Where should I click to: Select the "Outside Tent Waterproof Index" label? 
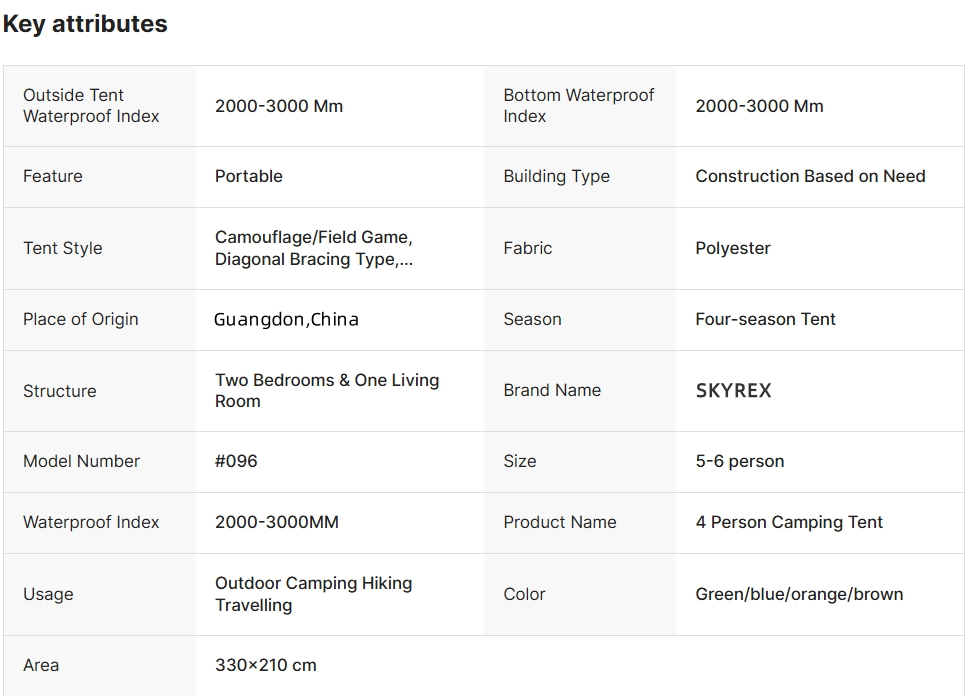pos(91,106)
